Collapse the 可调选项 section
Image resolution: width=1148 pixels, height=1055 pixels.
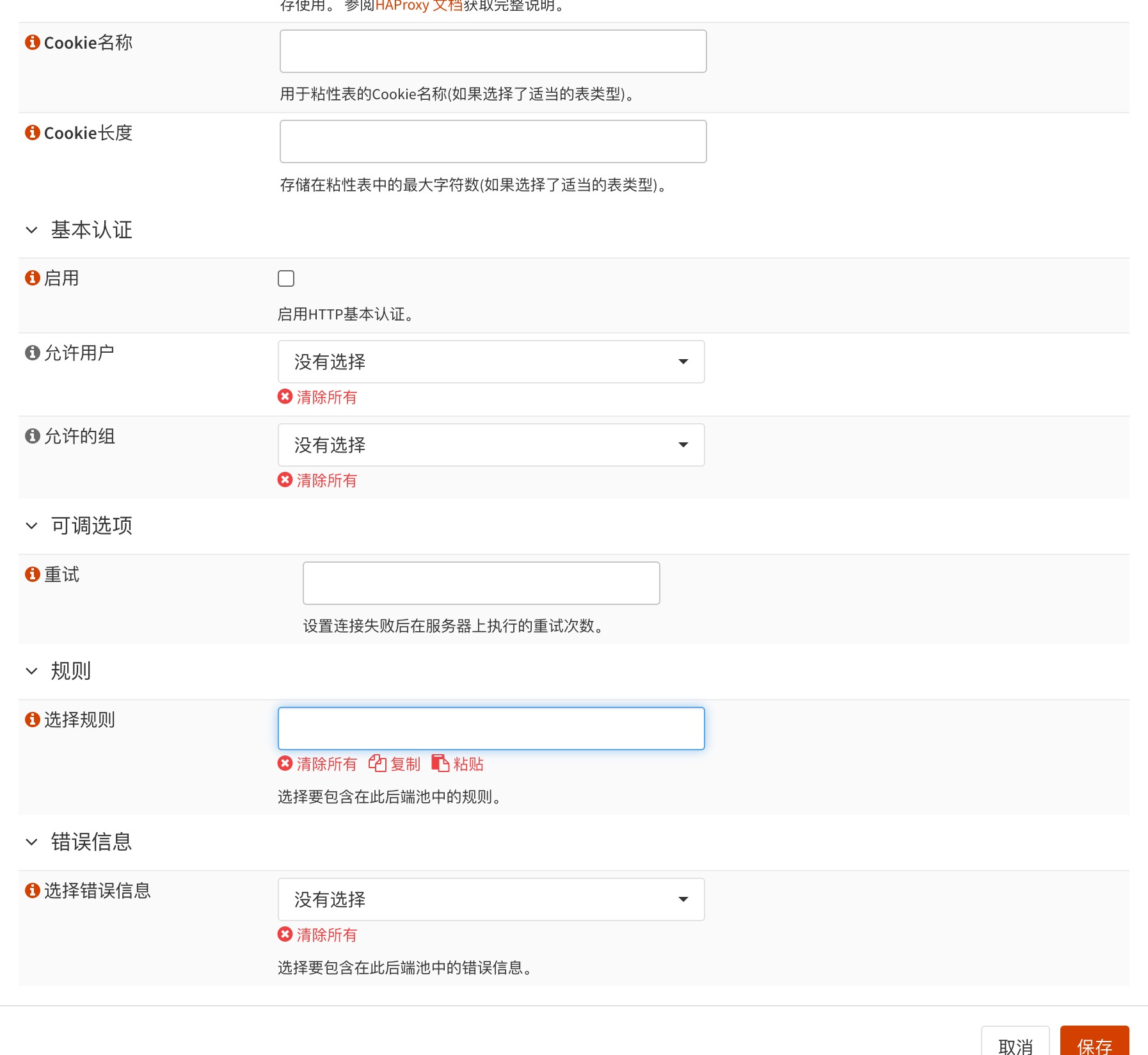tap(31, 526)
